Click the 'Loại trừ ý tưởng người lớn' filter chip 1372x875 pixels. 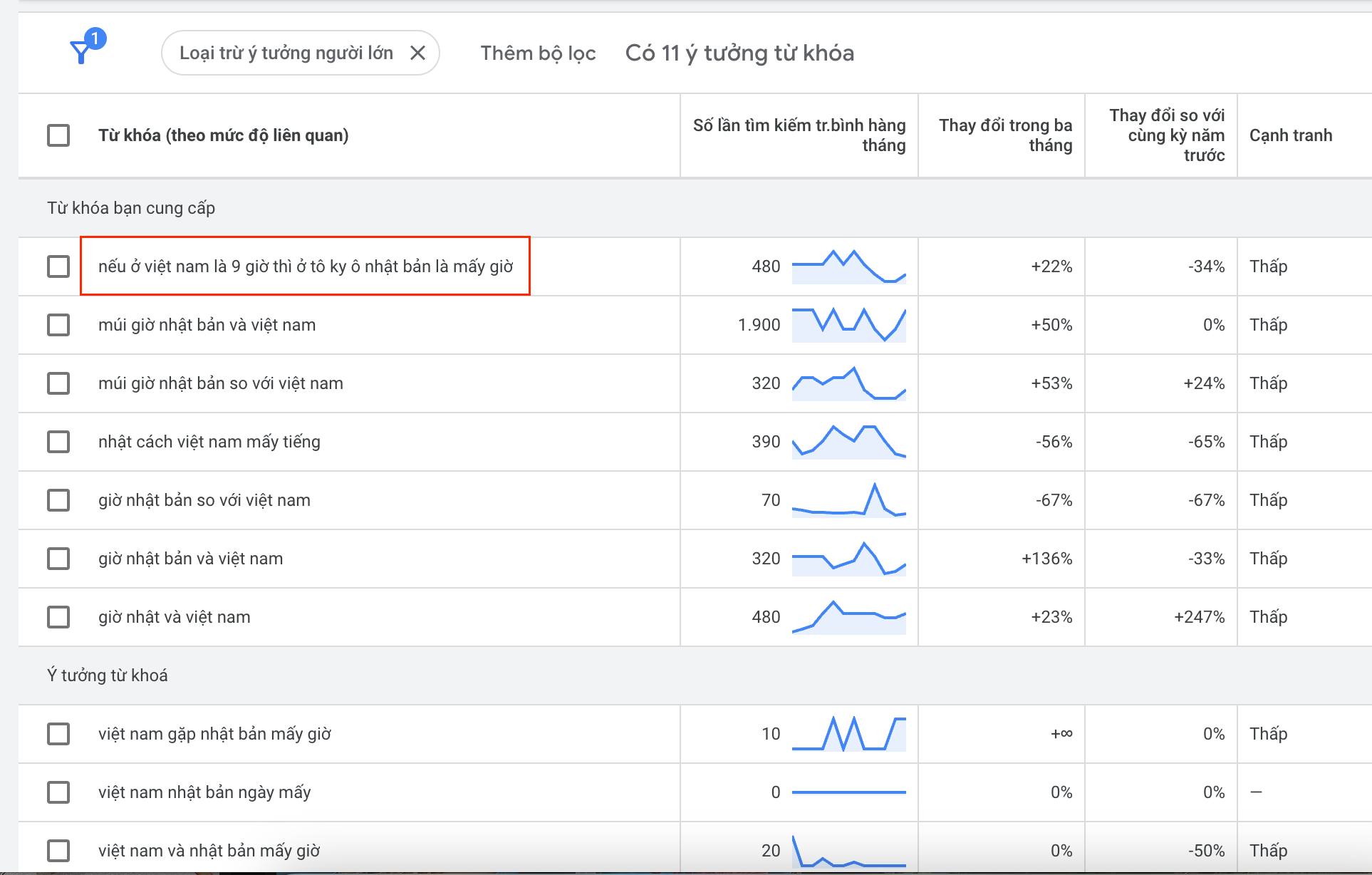(286, 53)
